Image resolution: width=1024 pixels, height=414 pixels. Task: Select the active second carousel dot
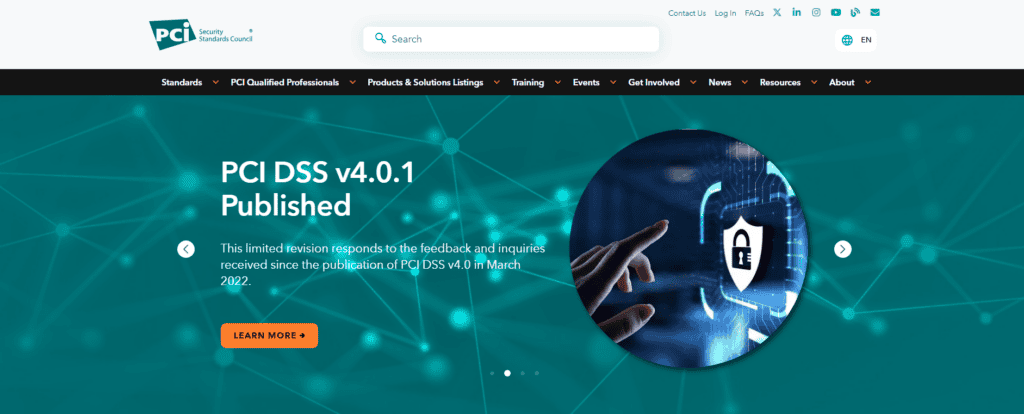pos(507,374)
